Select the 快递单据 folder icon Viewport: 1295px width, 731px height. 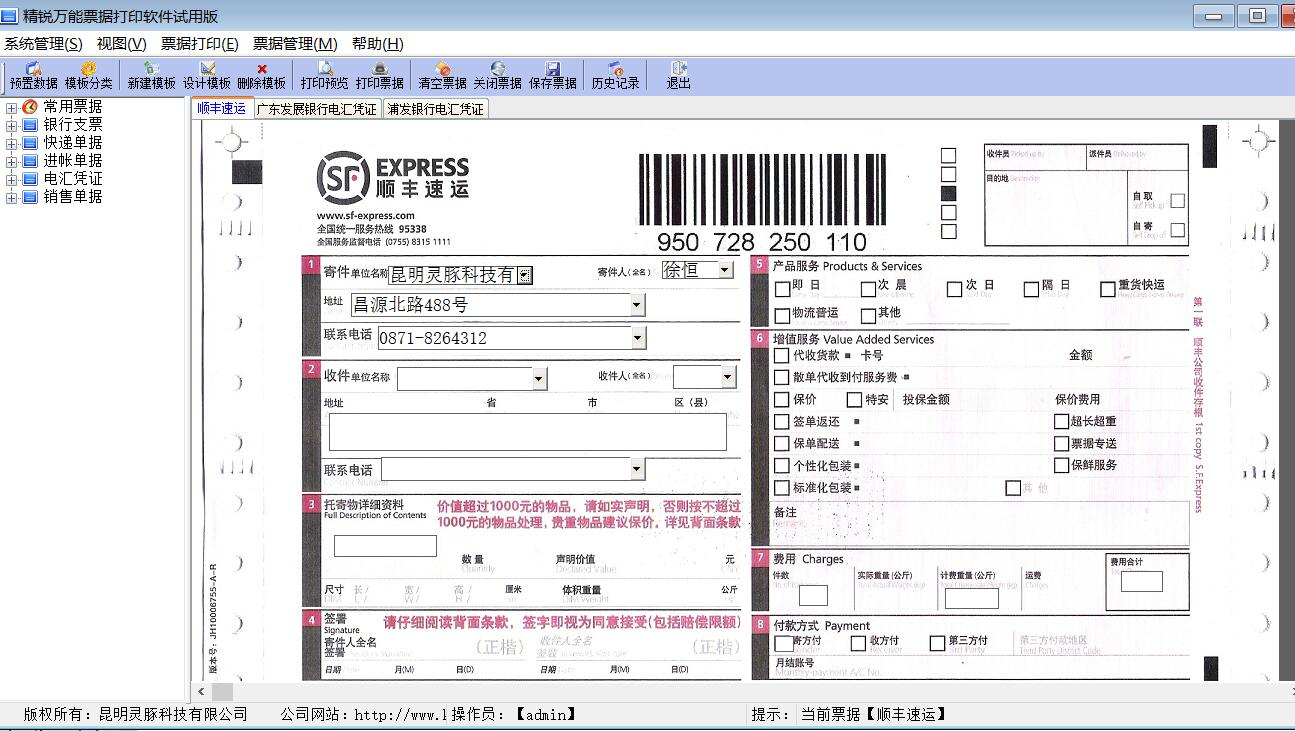pos(30,143)
